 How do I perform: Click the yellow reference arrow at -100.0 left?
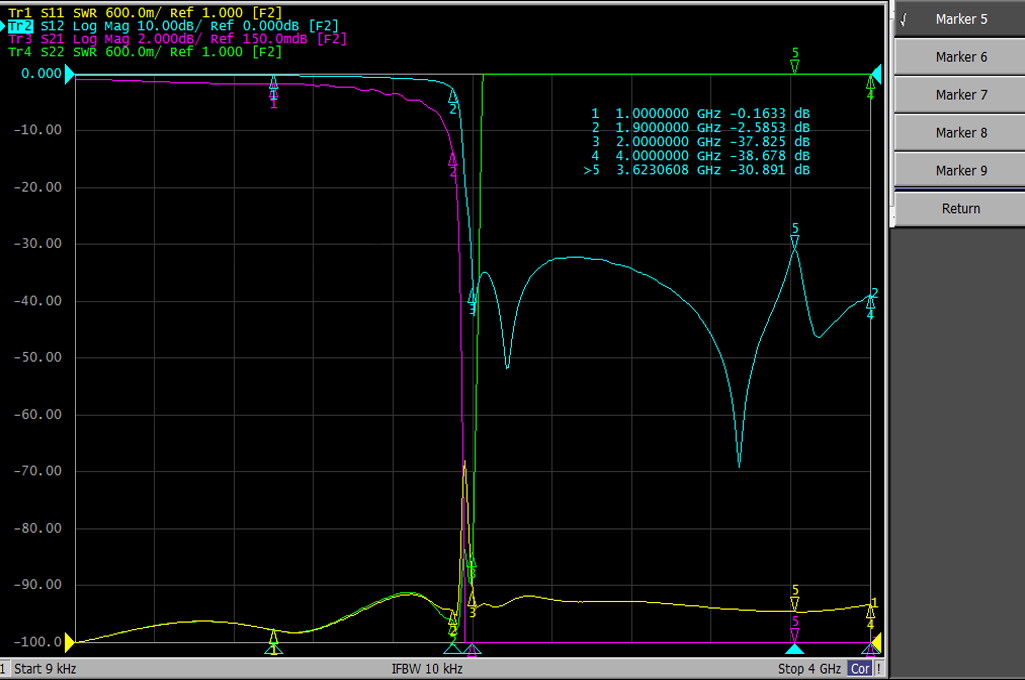tap(71, 642)
